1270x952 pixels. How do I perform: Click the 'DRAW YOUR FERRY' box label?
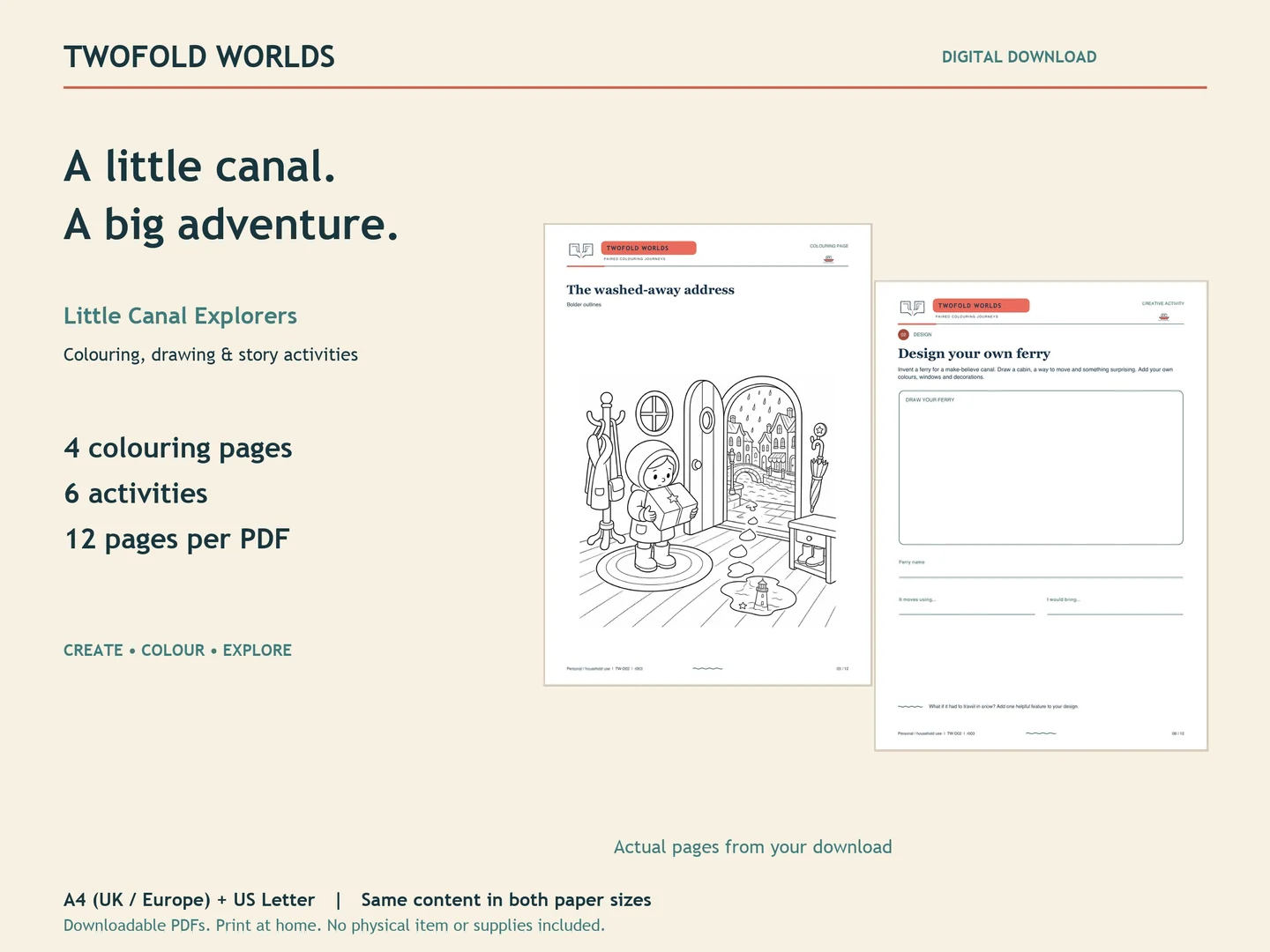[x=930, y=400]
